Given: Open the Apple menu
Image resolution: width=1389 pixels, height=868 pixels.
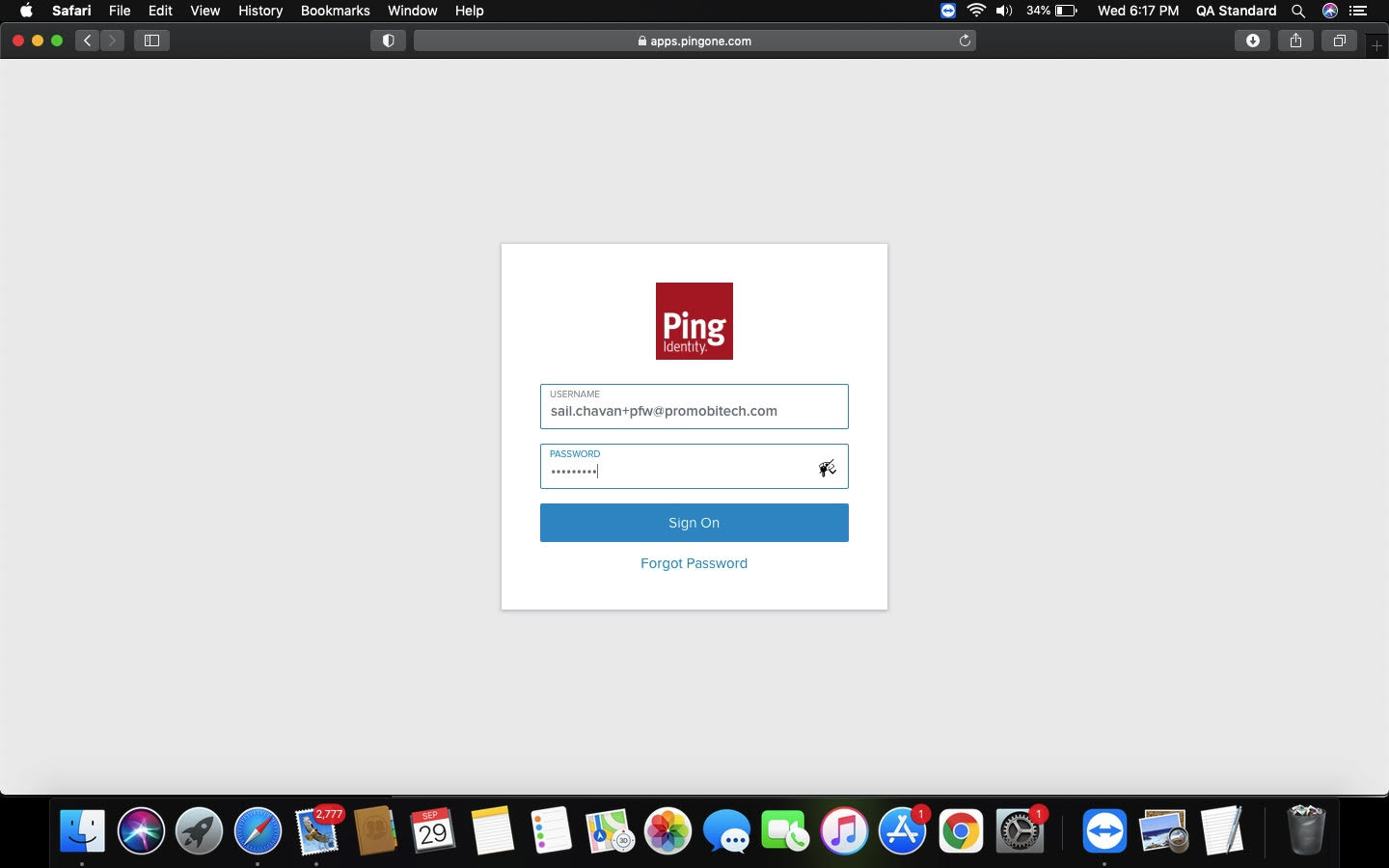Looking at the screenshot, I should coord(26,11).
